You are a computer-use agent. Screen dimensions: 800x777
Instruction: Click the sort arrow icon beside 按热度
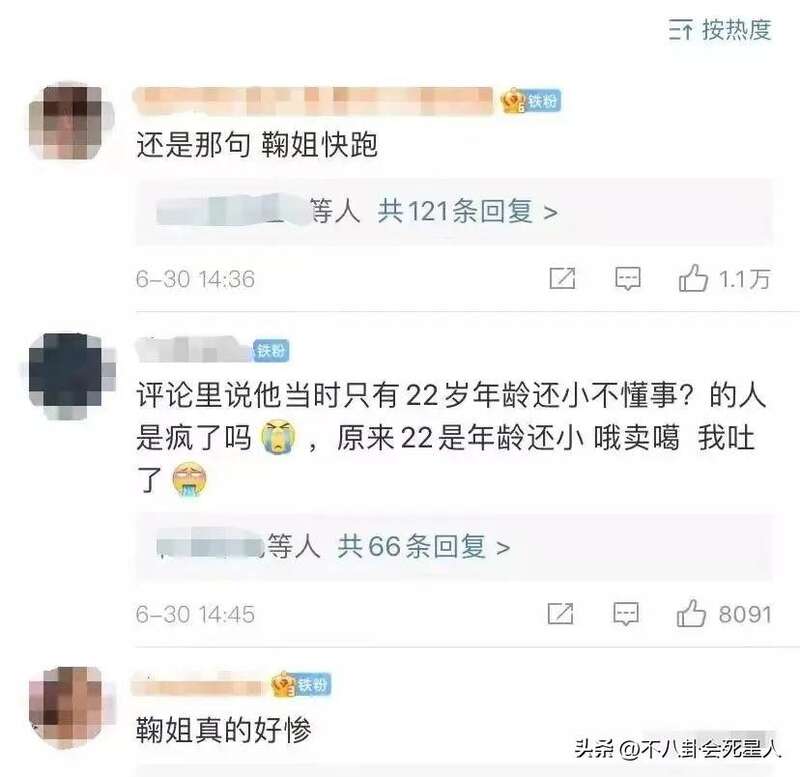coord(681,30)
